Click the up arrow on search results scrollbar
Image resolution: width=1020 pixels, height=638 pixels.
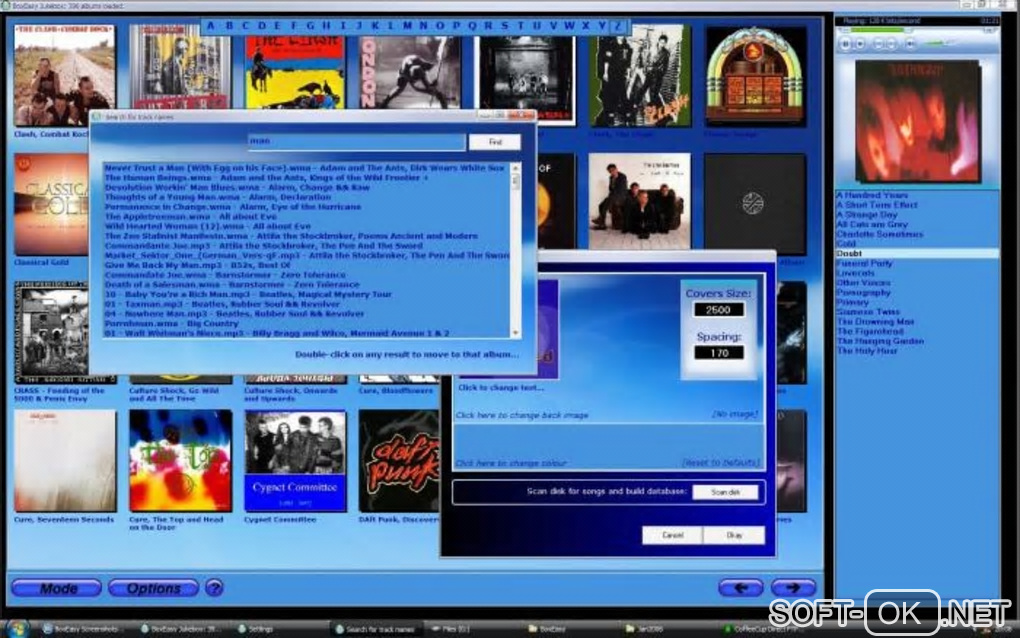tap(516, 168)
